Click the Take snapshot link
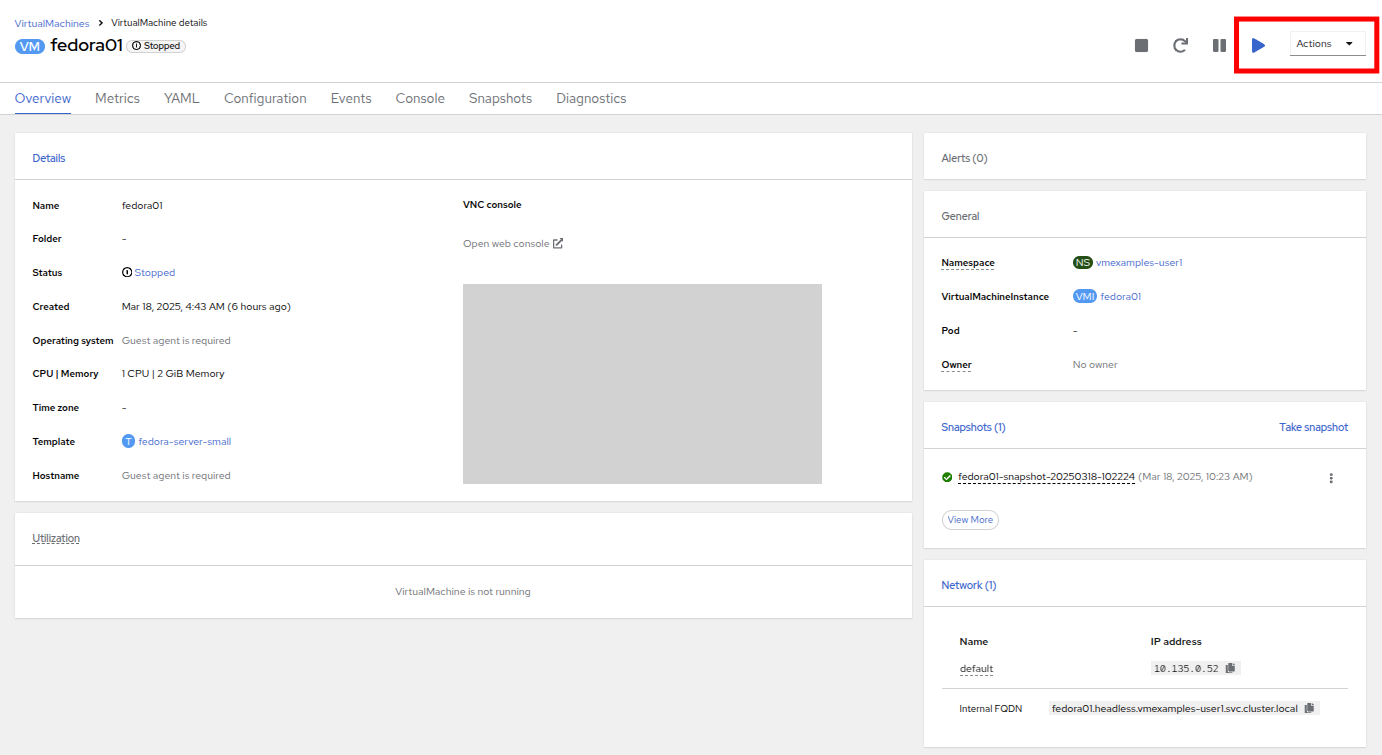 [1313, 427]
